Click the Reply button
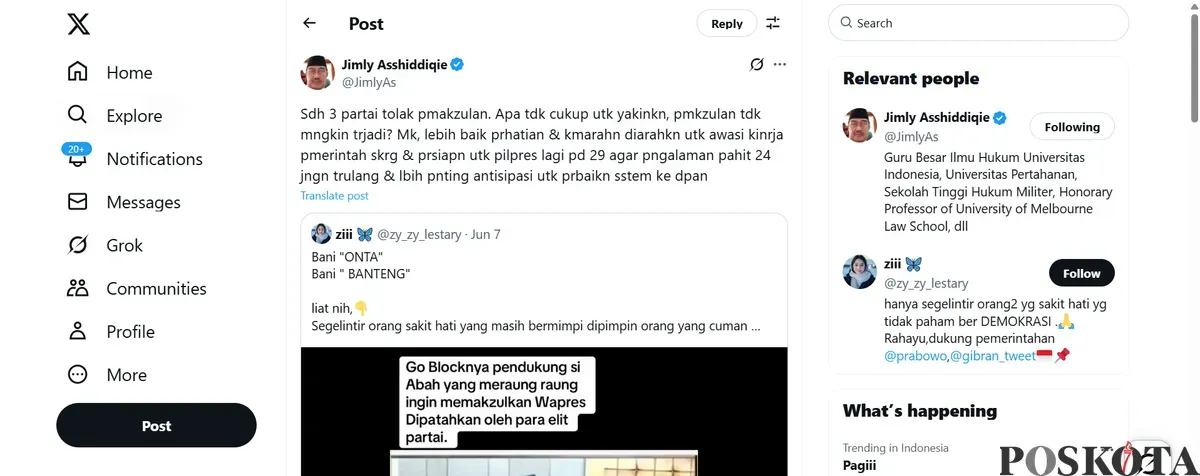Image resolution: width=1200 pixels, height=476 pixels. click(727, 24)
